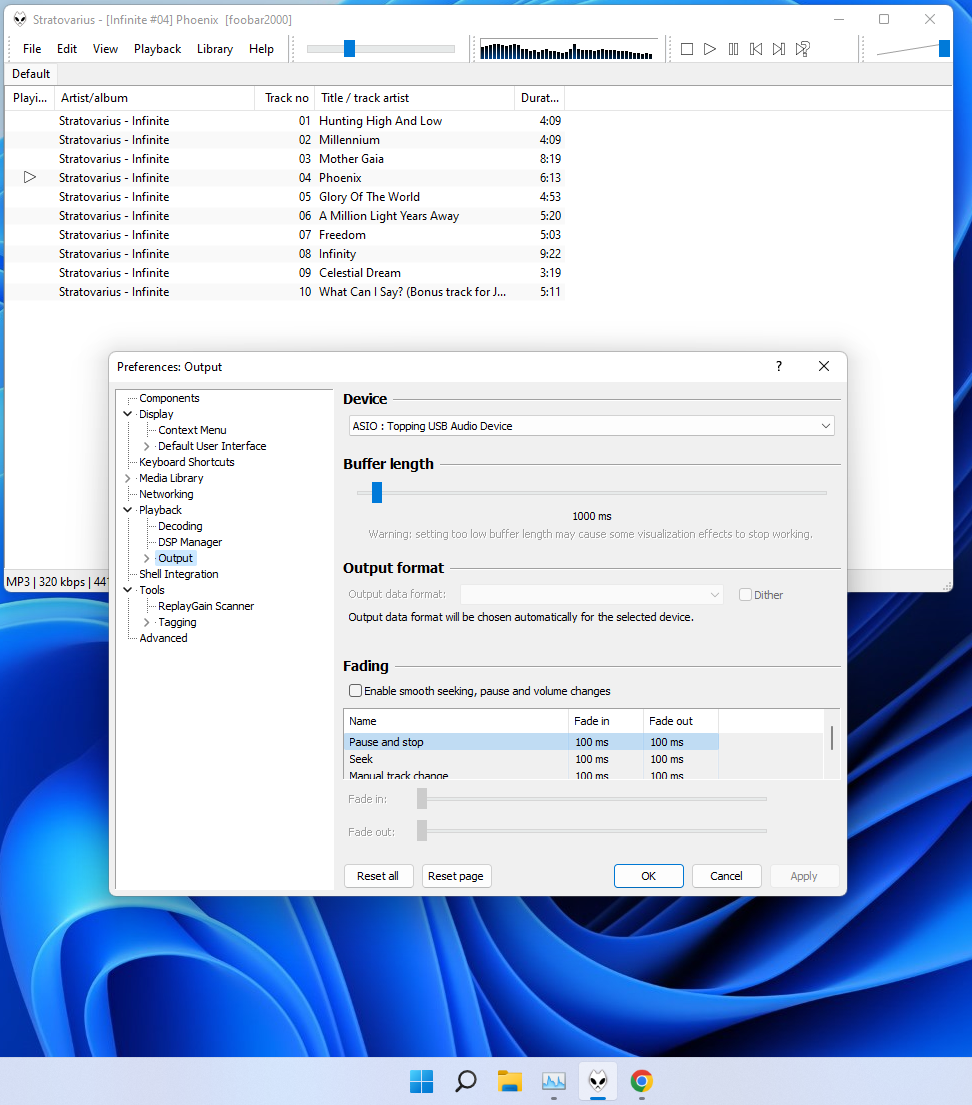Viewport: 972px width, 1105px height.
Task: Open the ASIO device dropdown
Action: pos(591,426)
